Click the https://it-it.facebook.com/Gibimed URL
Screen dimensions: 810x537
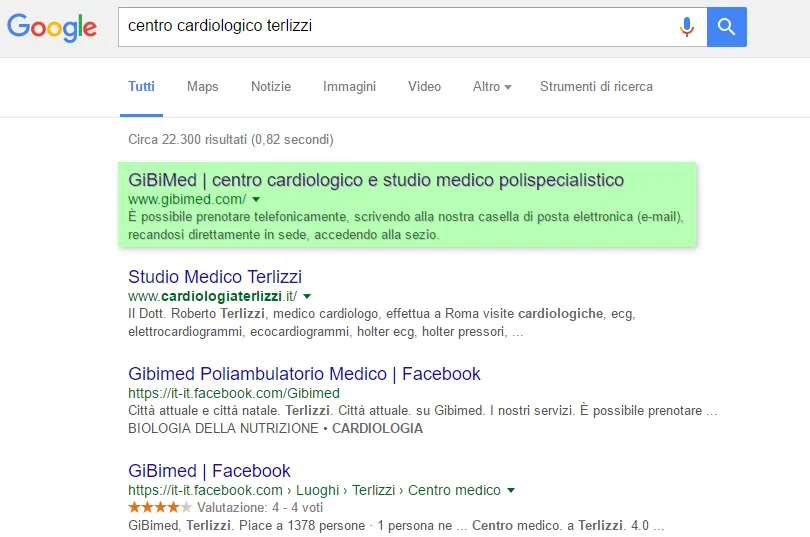click(x=234, y=393)
